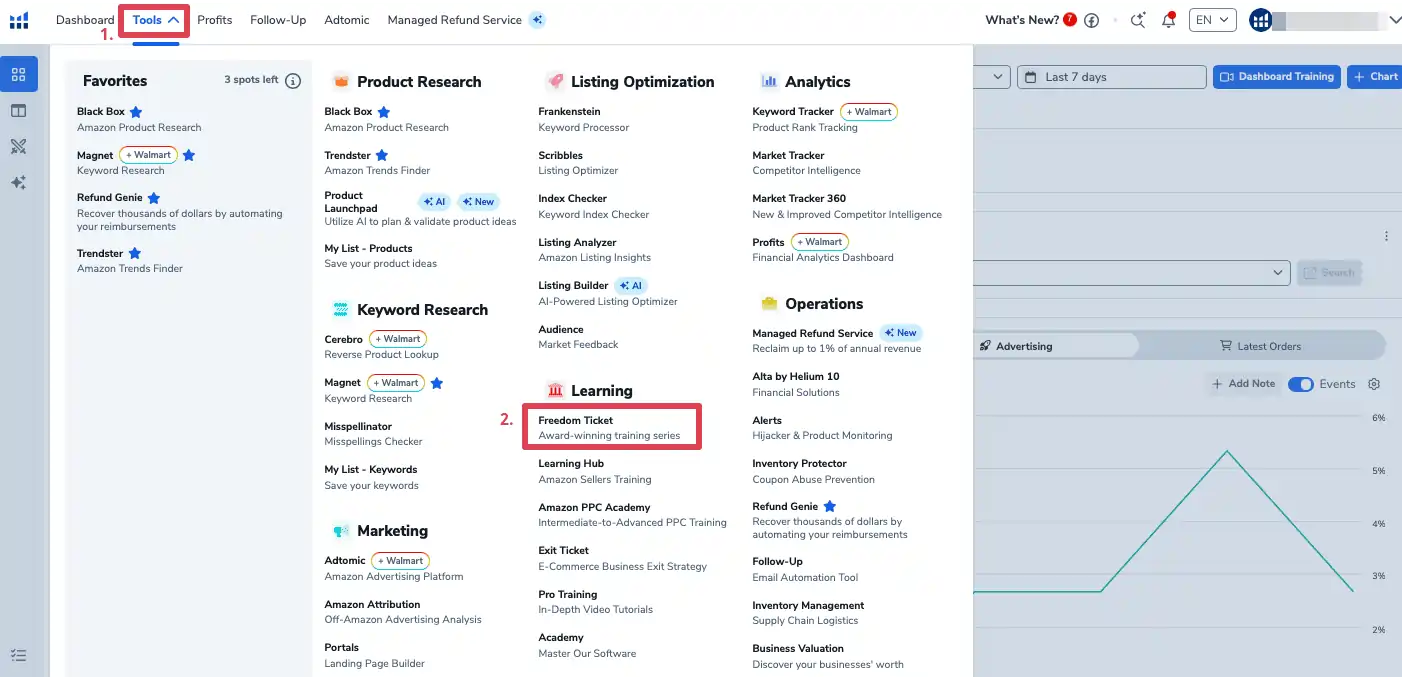Viewport: 1402px width, 677px height.
Task: Click the Favorites info icon
Action: click(293, 81)
